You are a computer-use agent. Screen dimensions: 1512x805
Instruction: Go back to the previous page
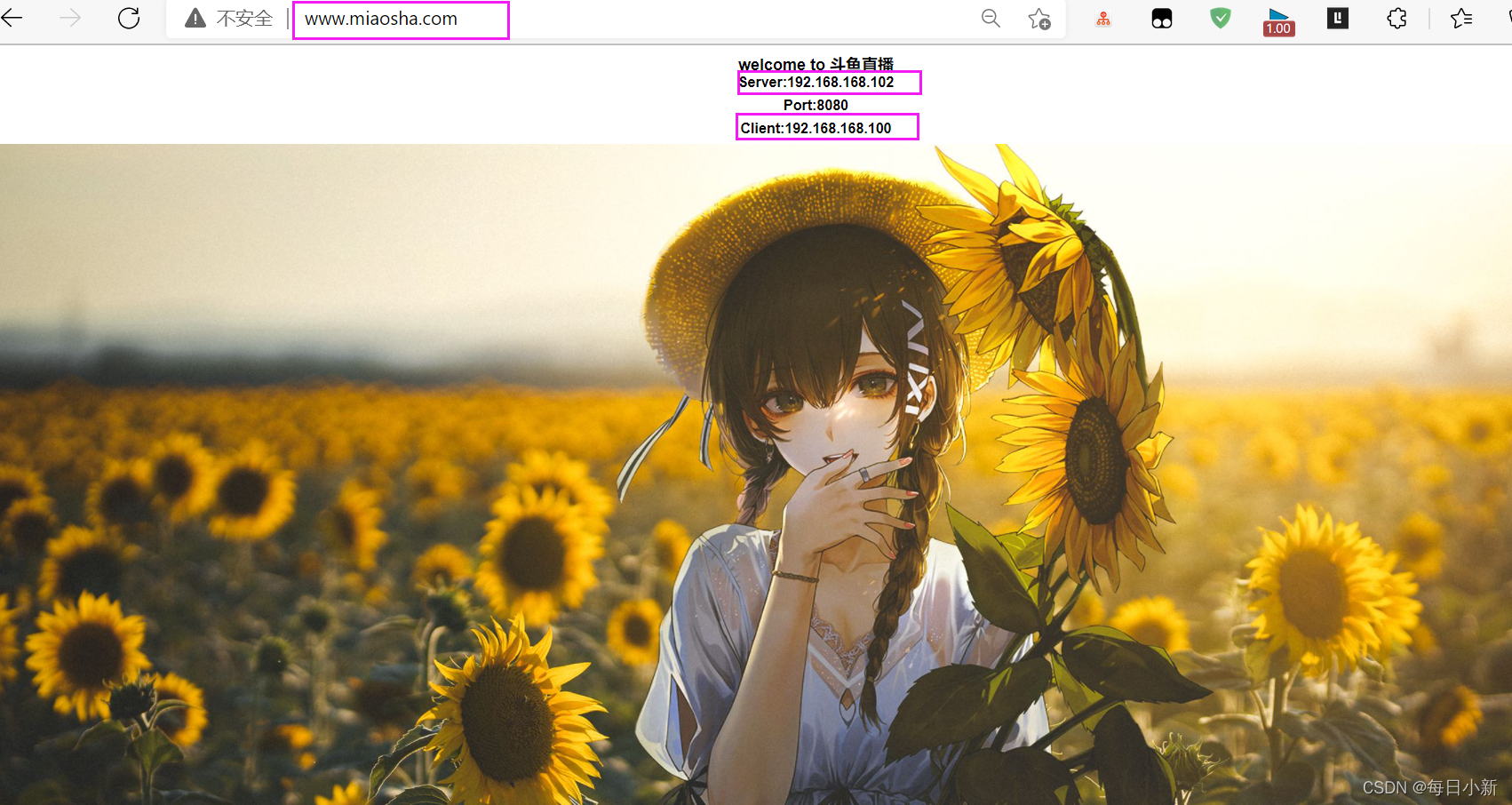(x=12, y=18)
